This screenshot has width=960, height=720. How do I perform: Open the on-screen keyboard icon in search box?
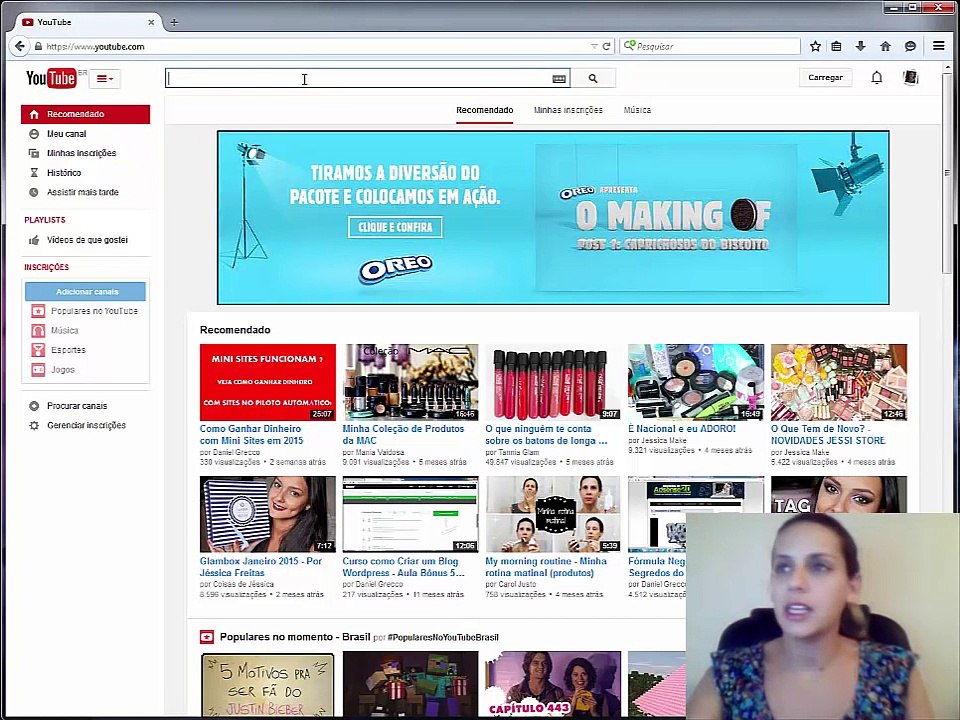point(558,79)
